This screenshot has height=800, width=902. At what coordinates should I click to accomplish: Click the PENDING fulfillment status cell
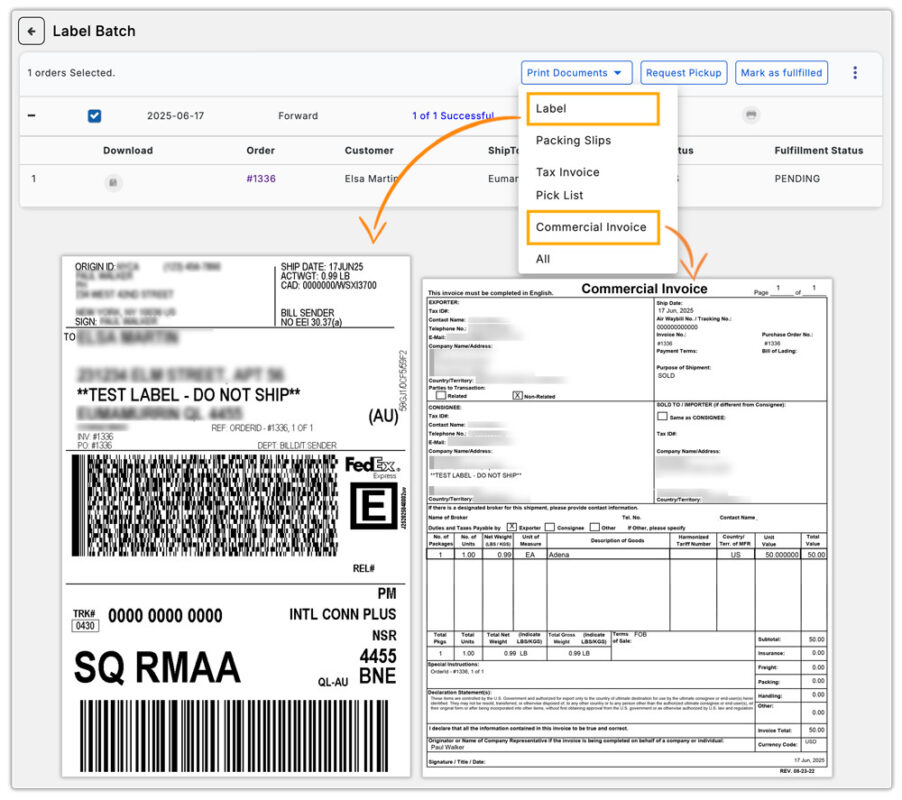[x=797, y=178]
